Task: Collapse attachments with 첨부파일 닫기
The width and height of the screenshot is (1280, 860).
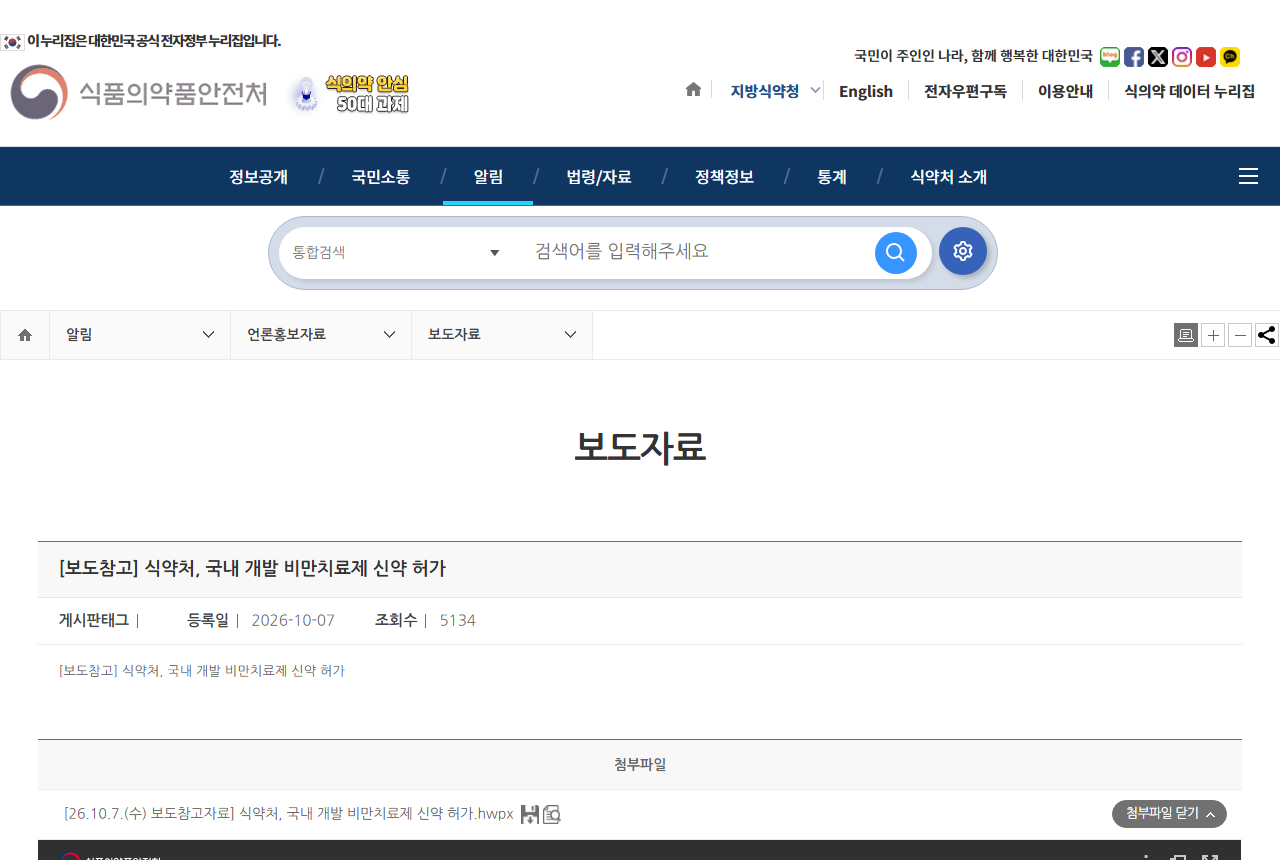Action: tap(1169, 814)
